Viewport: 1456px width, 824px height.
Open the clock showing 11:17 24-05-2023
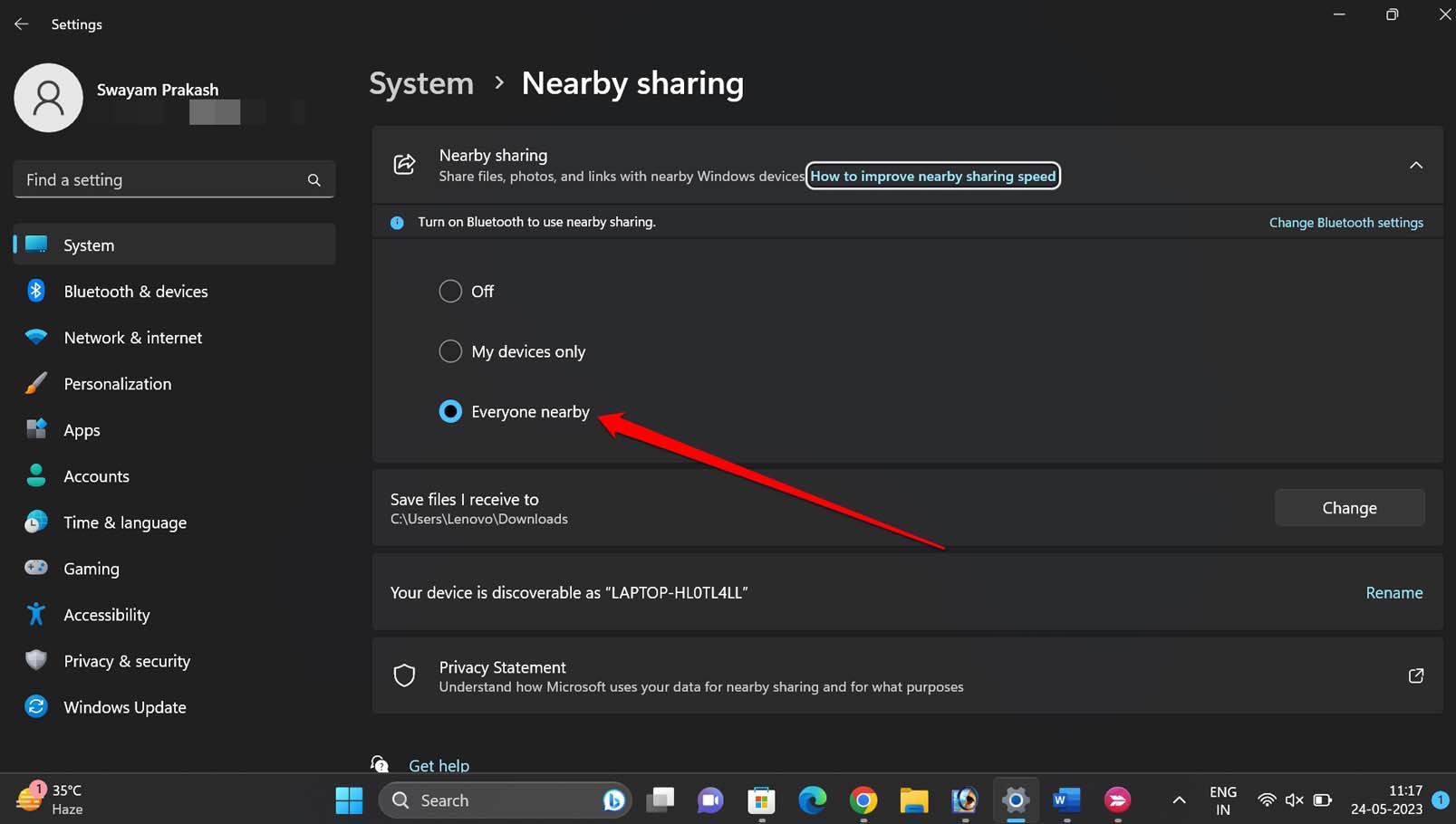coord(1386,800)
